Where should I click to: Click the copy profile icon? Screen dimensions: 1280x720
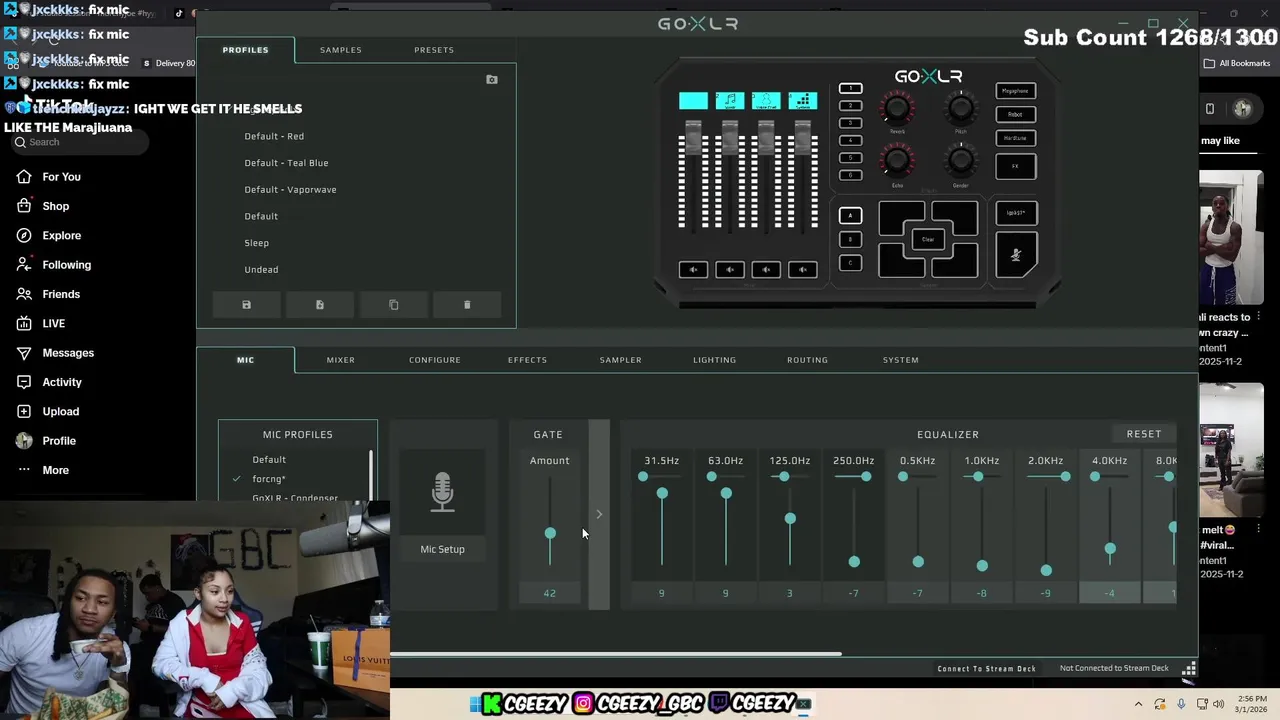[393, 305]
